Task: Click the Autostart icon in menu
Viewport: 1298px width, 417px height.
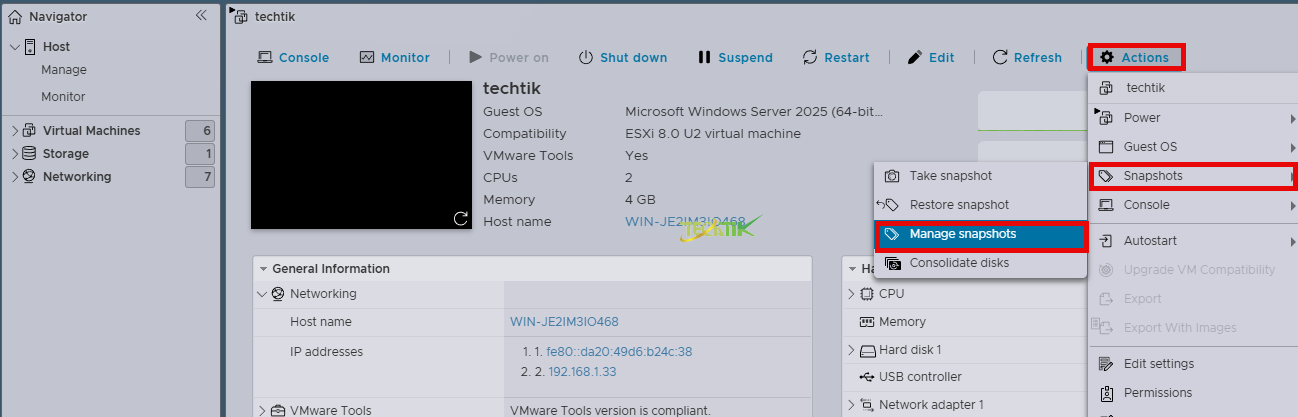Action: tap(1106, 241)
